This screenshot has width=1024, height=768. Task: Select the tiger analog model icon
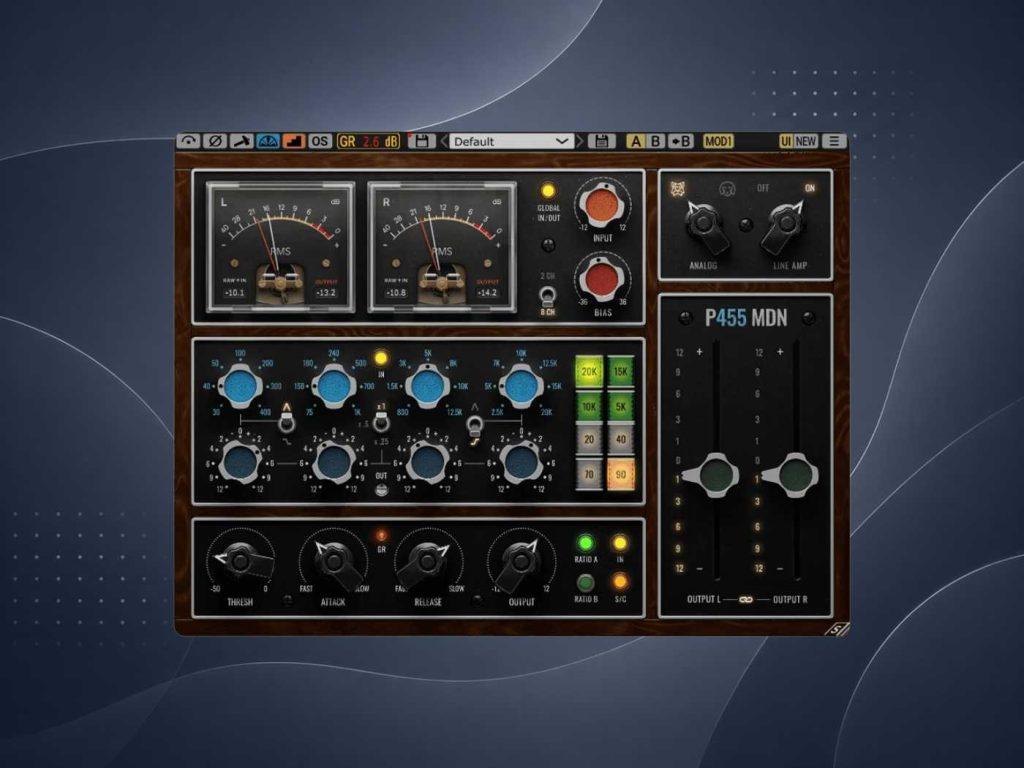pyautogui.click(x=679, y=189)
